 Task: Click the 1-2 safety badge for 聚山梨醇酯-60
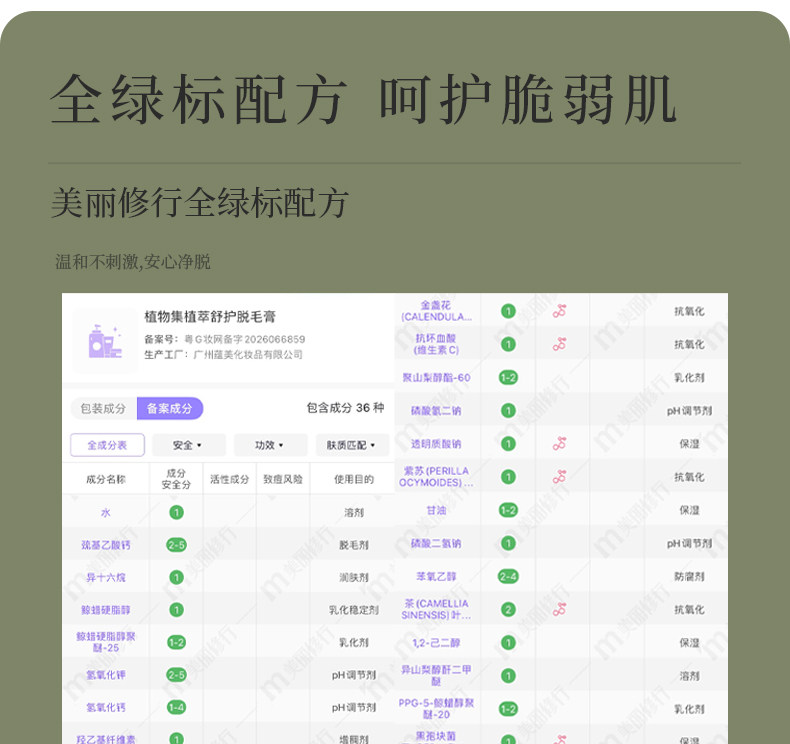tap(508, 377)
